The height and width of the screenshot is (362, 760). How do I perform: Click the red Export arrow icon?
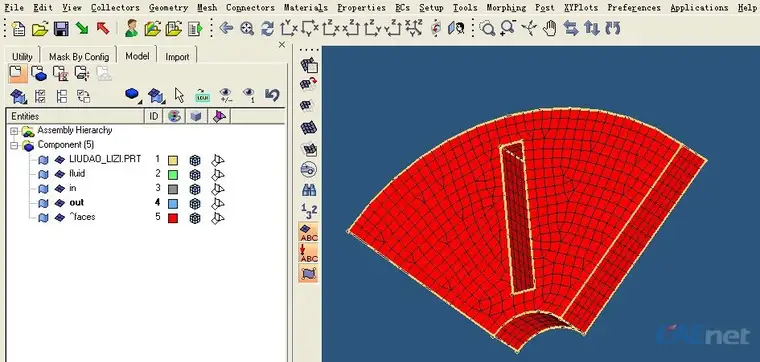click(103, 29)
